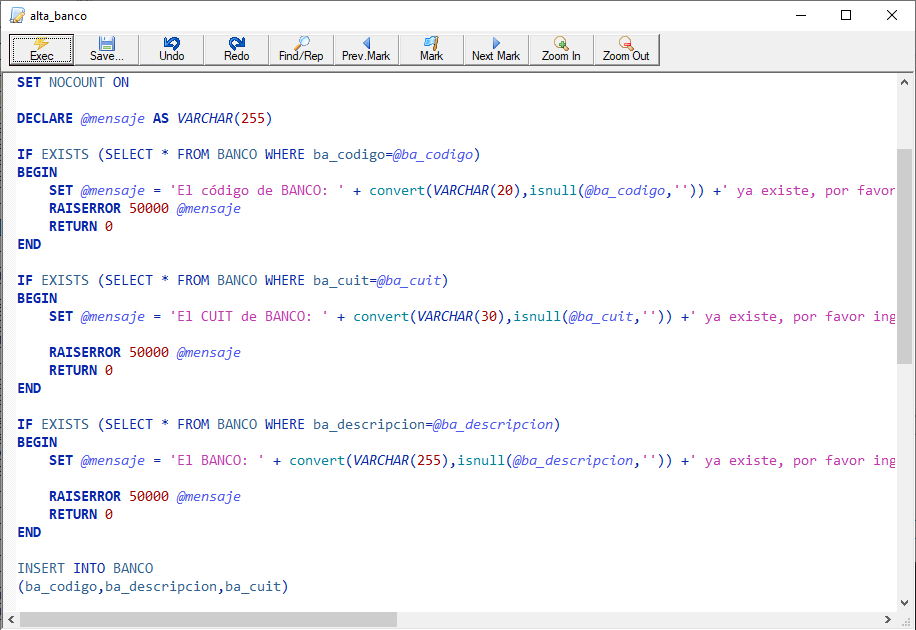Viewport: 916px width, 630px height.
Task: Close the alta_banco window
Action: tap(891, 15)
